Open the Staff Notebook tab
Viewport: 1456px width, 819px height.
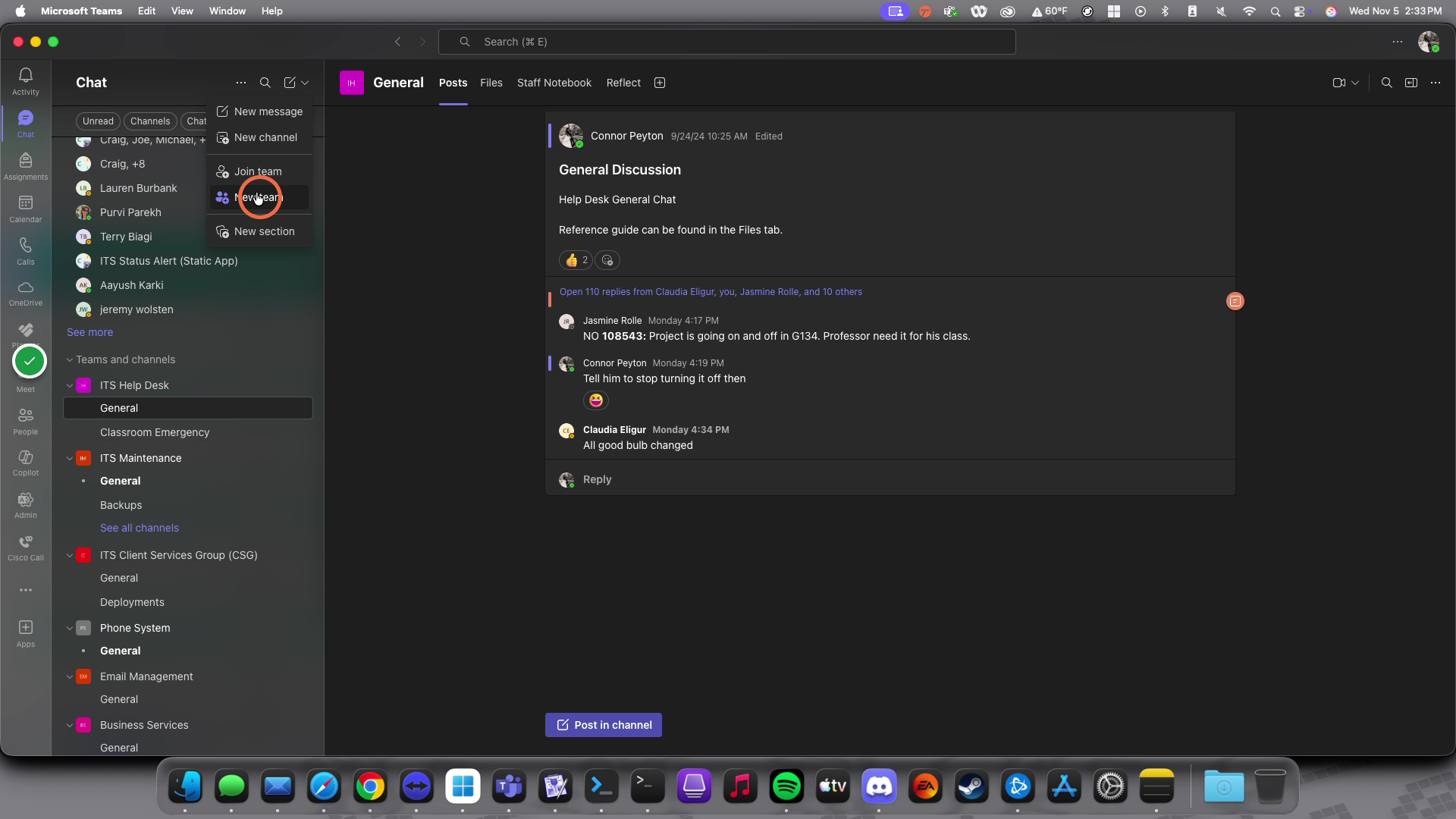pyautogui.click(x=554, y=83)
